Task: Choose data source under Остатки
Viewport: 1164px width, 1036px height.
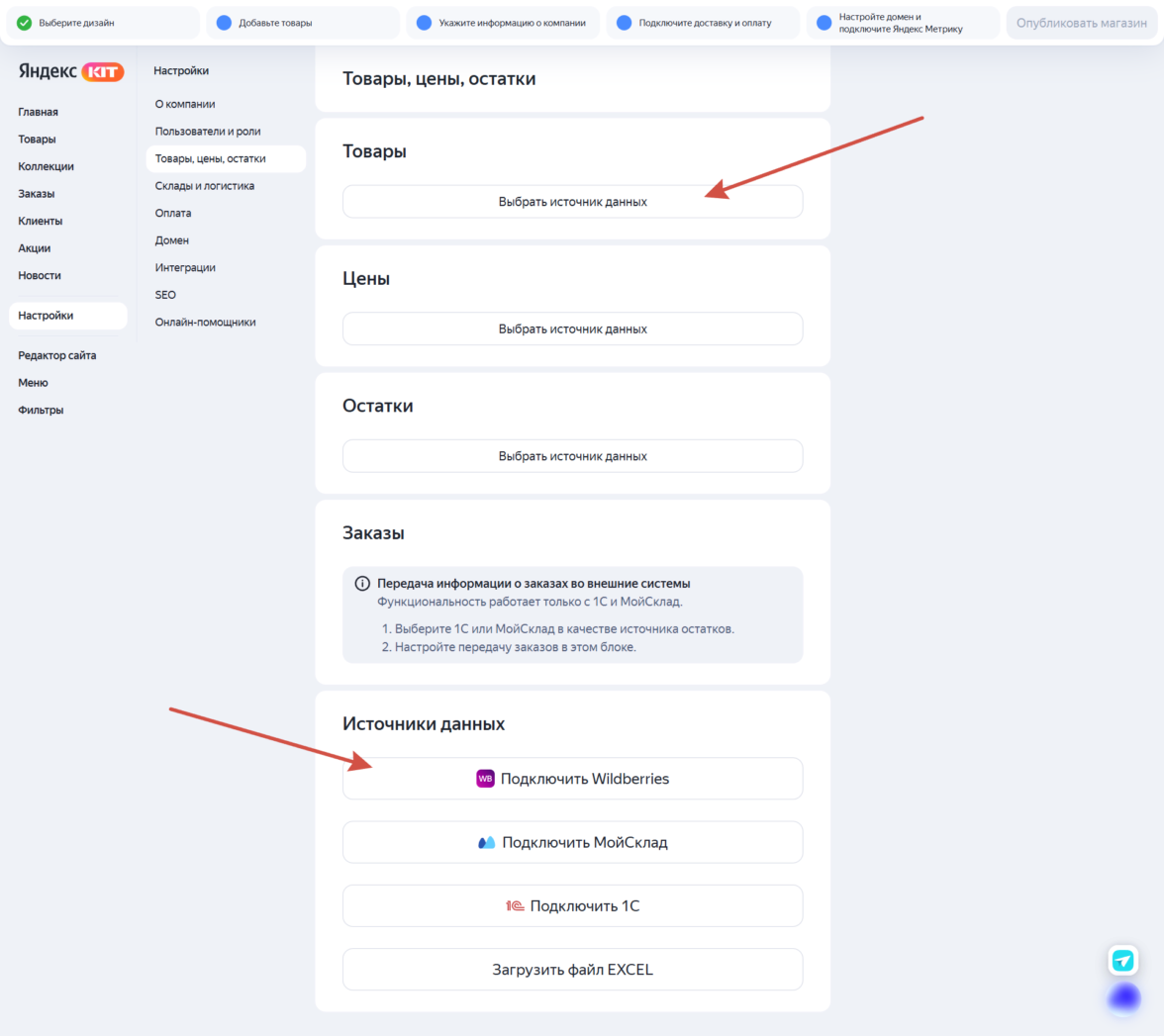Action: point(572,456)
